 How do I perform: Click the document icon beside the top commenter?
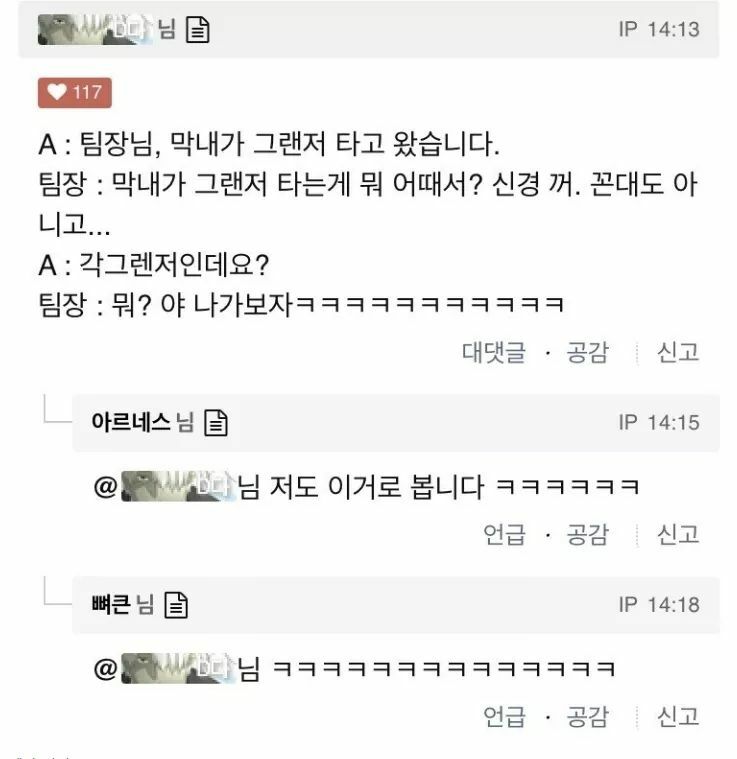point(198,30)
